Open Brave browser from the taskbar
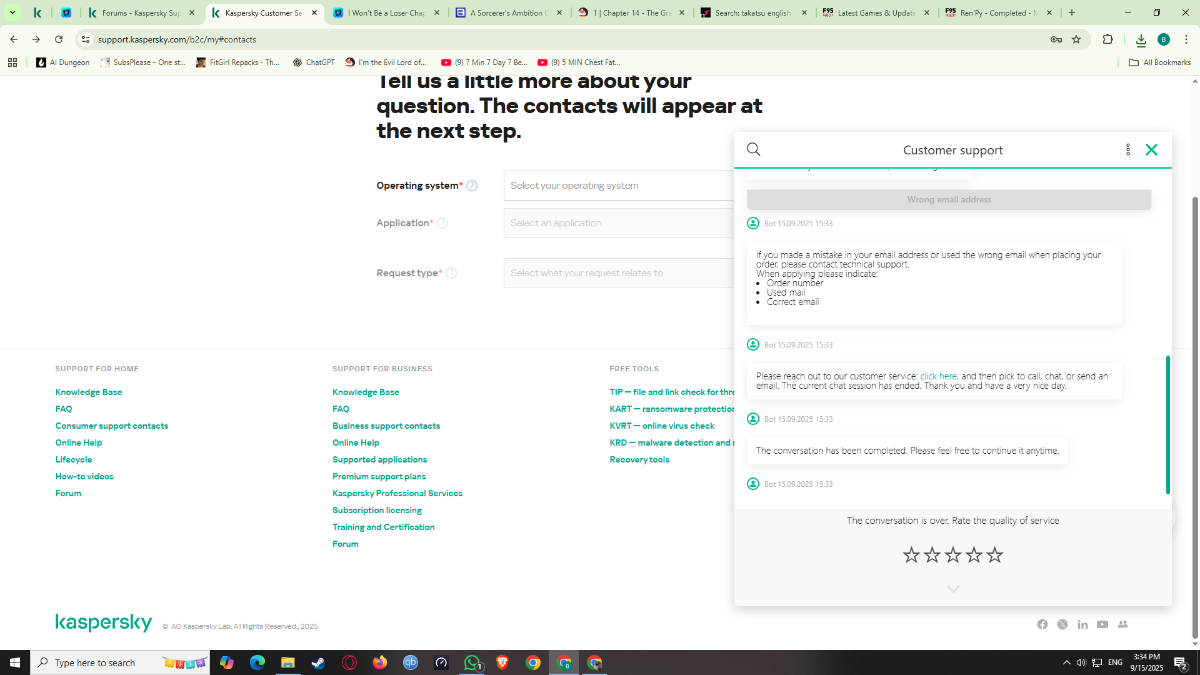 coord(502,662)
